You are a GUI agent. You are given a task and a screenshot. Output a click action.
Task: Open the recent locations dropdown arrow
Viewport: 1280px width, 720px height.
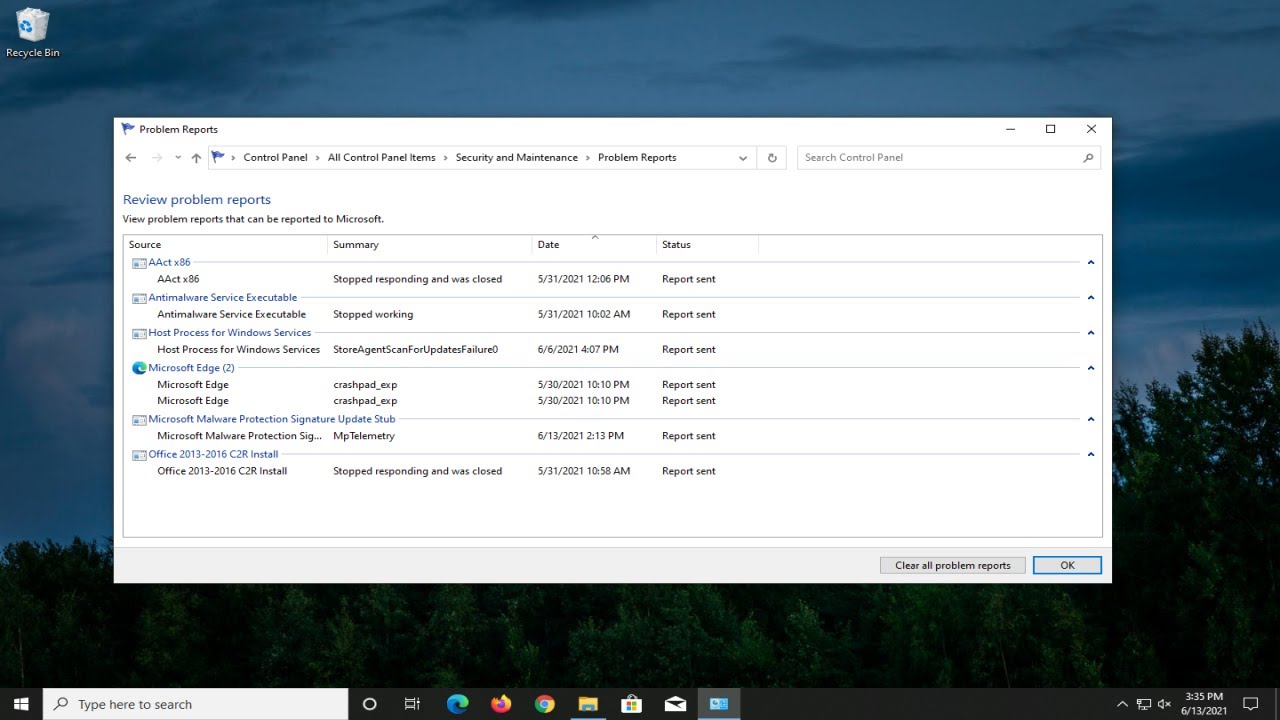[x=178, y=158]
